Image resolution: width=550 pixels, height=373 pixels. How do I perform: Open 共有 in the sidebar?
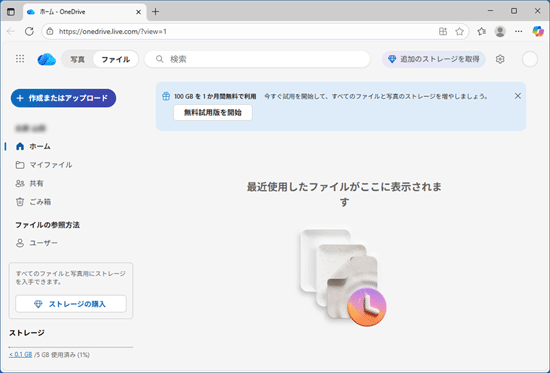(29, 184)
